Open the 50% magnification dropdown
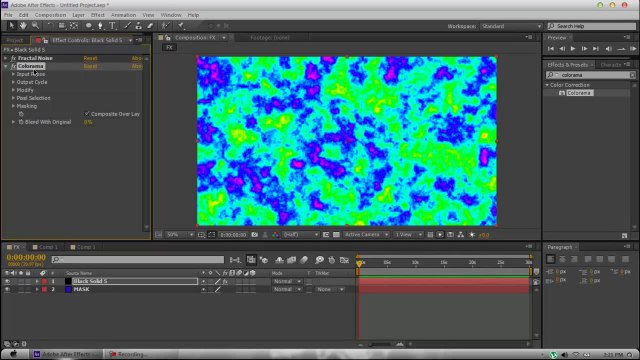This screenshot has height=360, width=640. point(180,235)
